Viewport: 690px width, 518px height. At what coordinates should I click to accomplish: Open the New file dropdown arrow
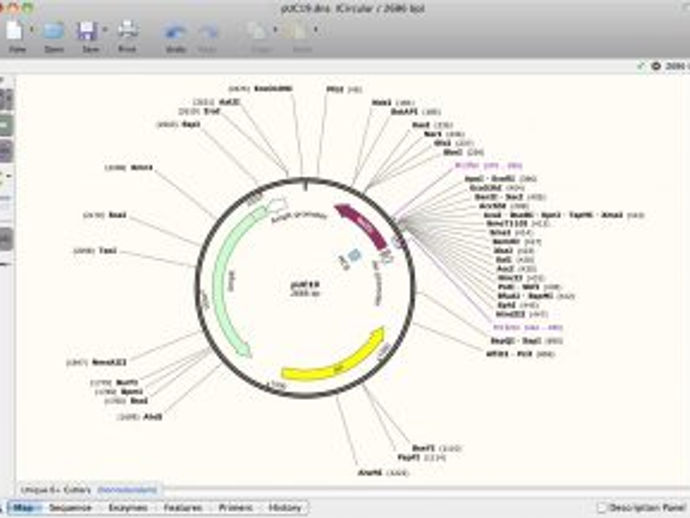click(x=31, y=30)
